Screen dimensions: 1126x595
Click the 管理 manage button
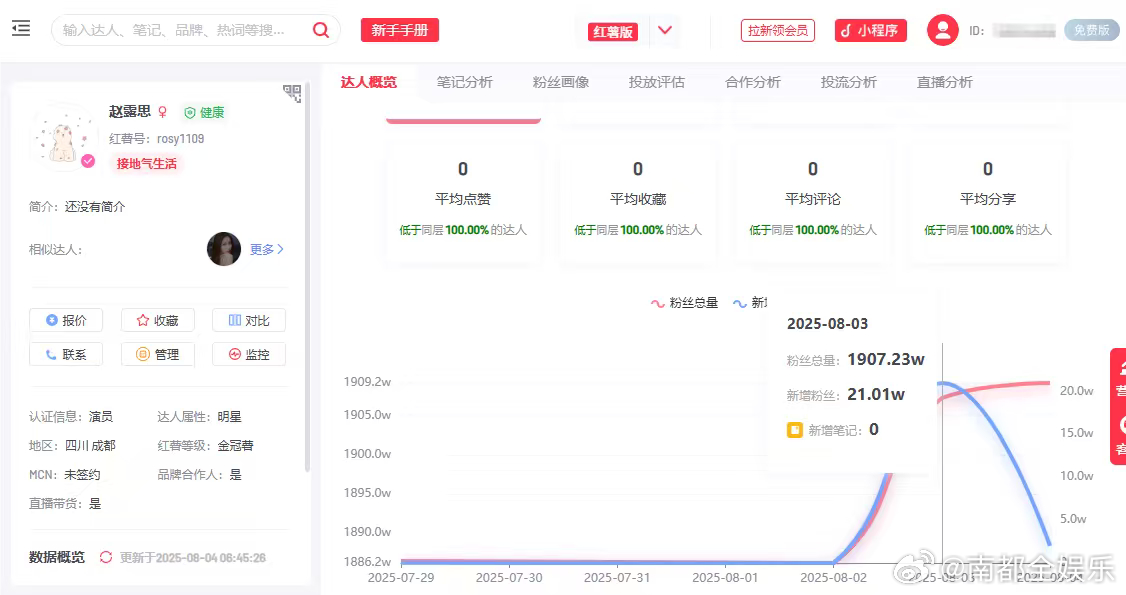[157, 354]
